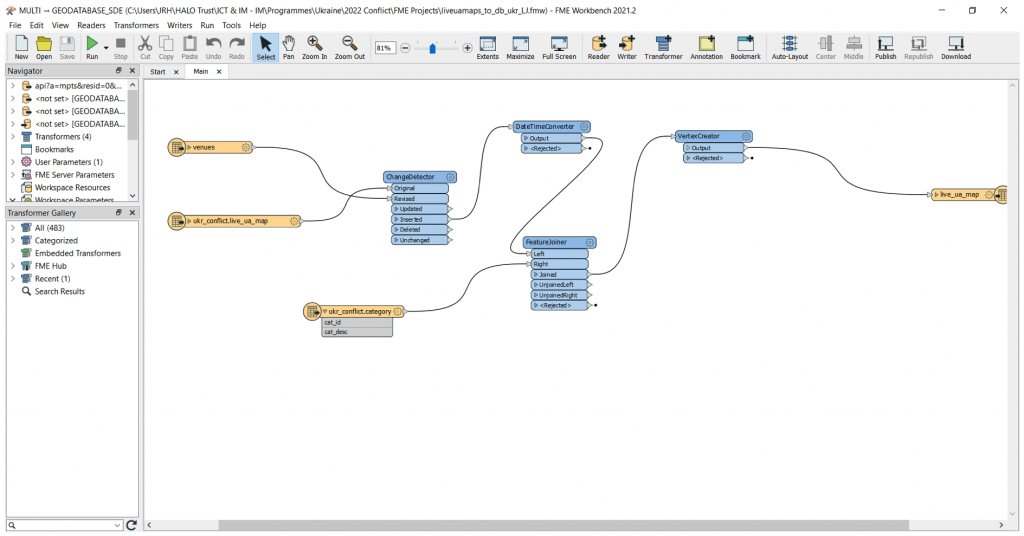Select Bookmarks in the Navigator
Image resolution: width=1024 pixels, height=536 pixels.
[x=54, y=150]
